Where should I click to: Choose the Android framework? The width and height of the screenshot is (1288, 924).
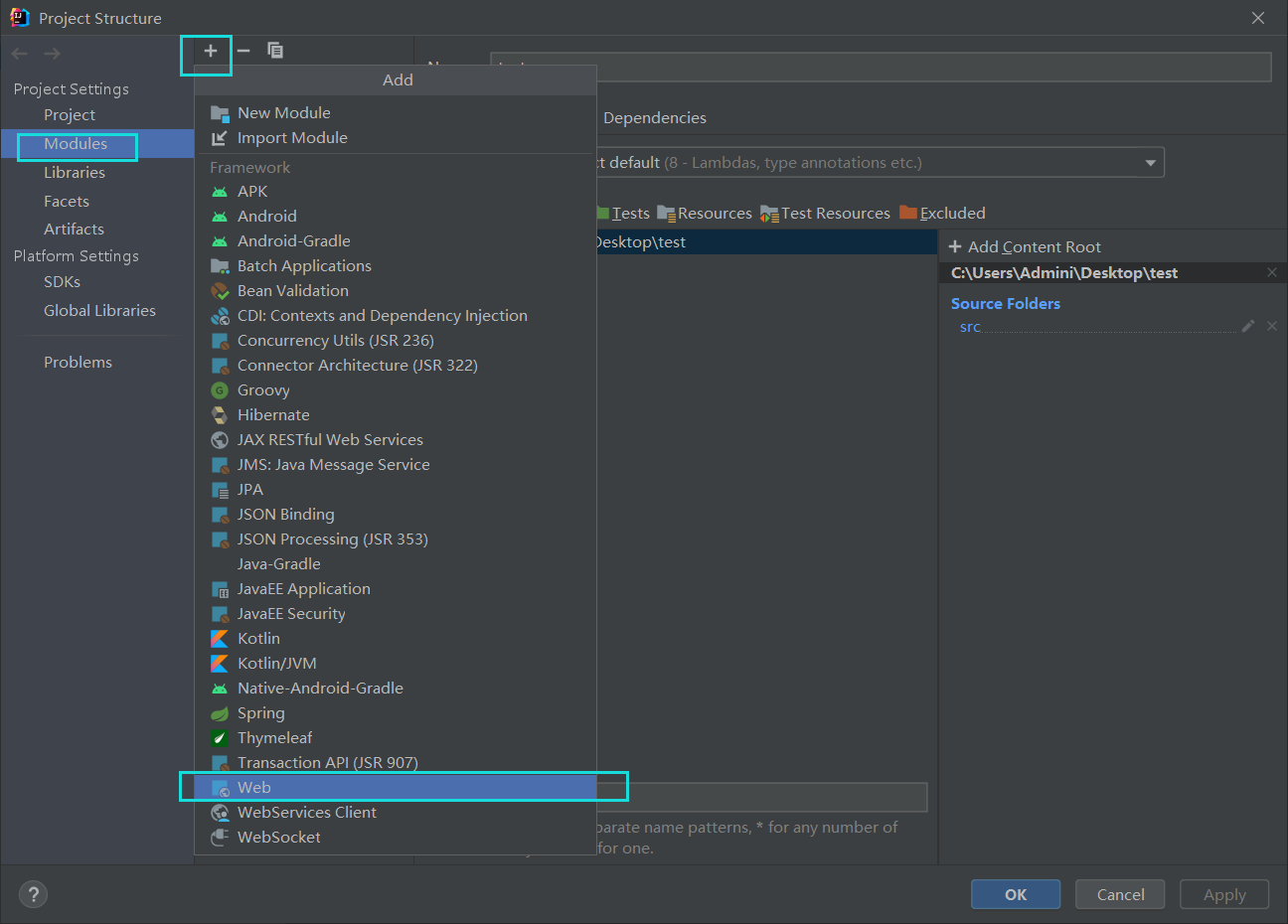coord(396,217)
